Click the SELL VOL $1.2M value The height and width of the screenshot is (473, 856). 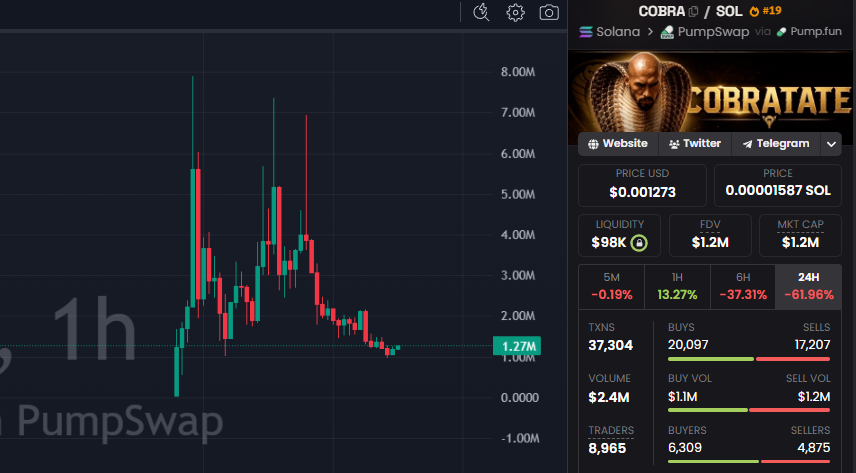point(814,397)
